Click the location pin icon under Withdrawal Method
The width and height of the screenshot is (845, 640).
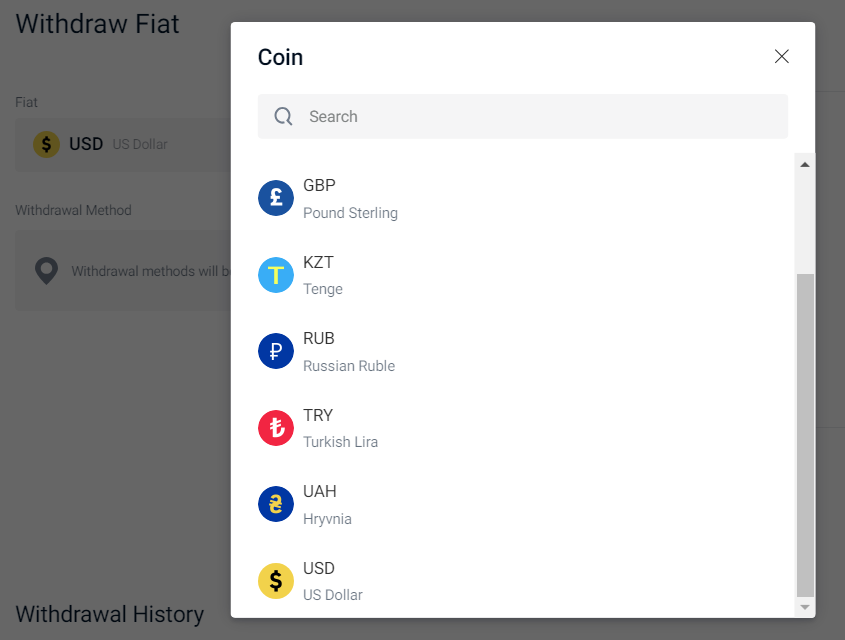click(46, 271)
